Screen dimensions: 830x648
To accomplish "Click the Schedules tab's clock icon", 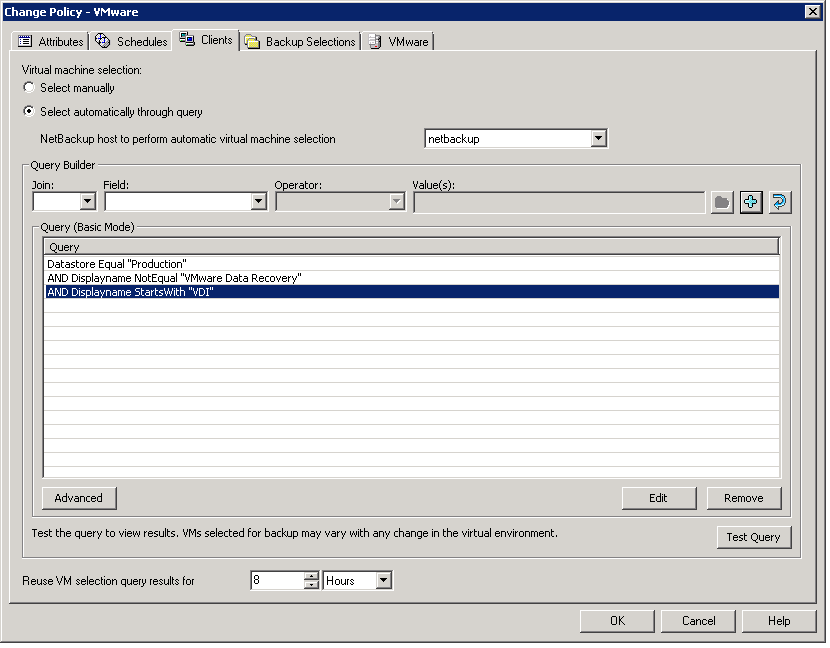I will [103, 41].
